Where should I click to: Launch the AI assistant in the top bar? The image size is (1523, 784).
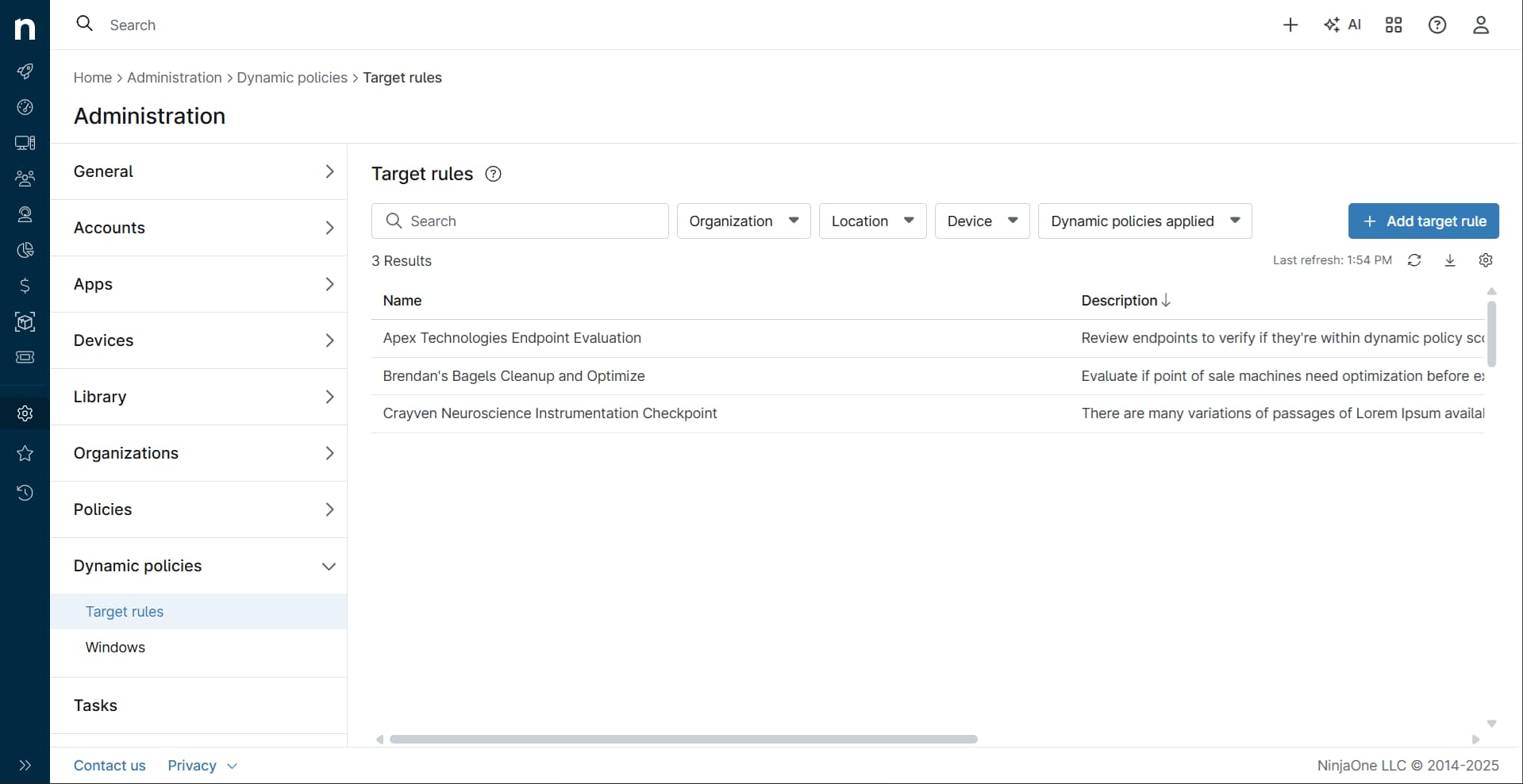click(x=1343, y=25)
